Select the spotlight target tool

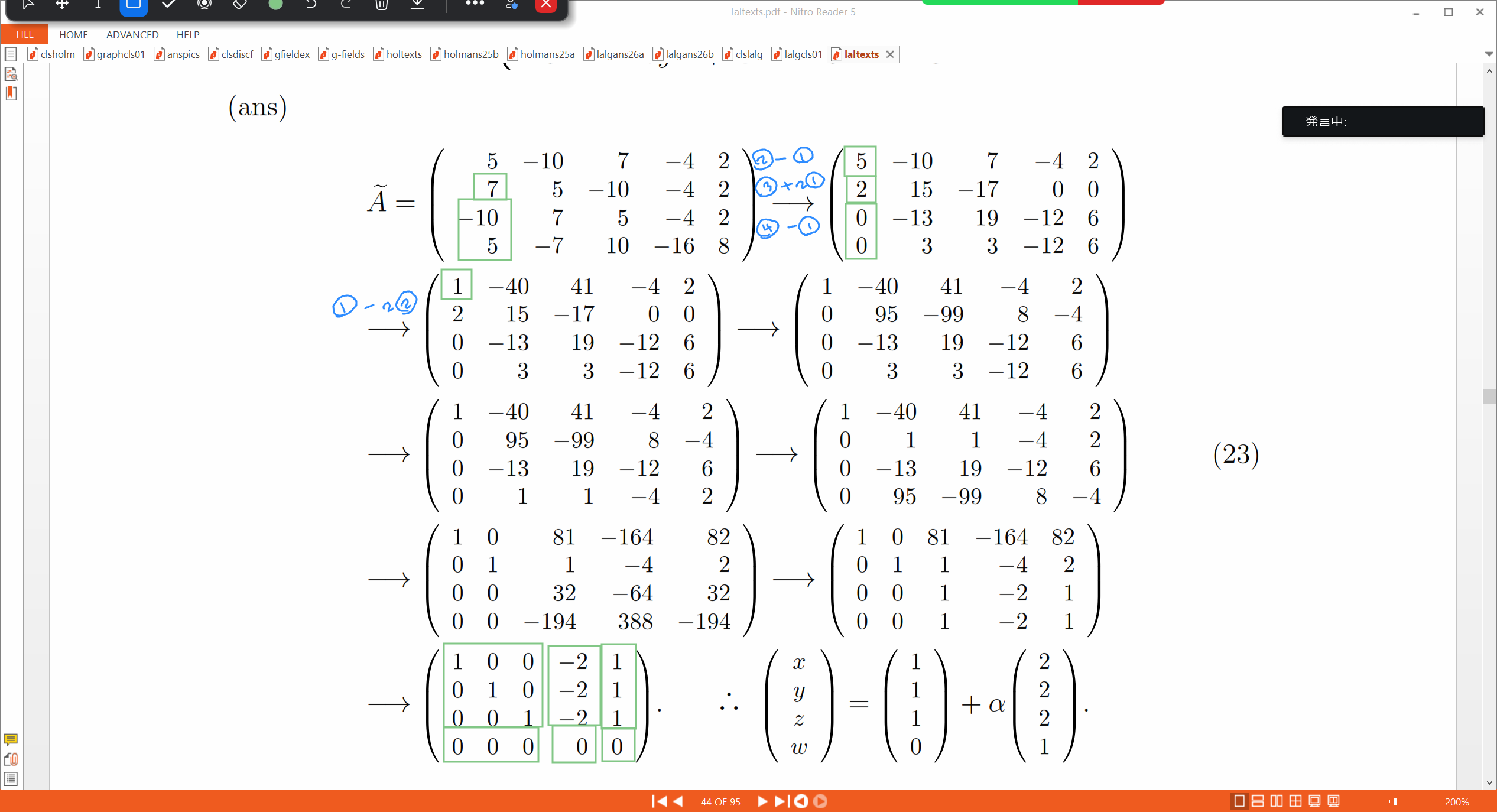click(204, 5)
